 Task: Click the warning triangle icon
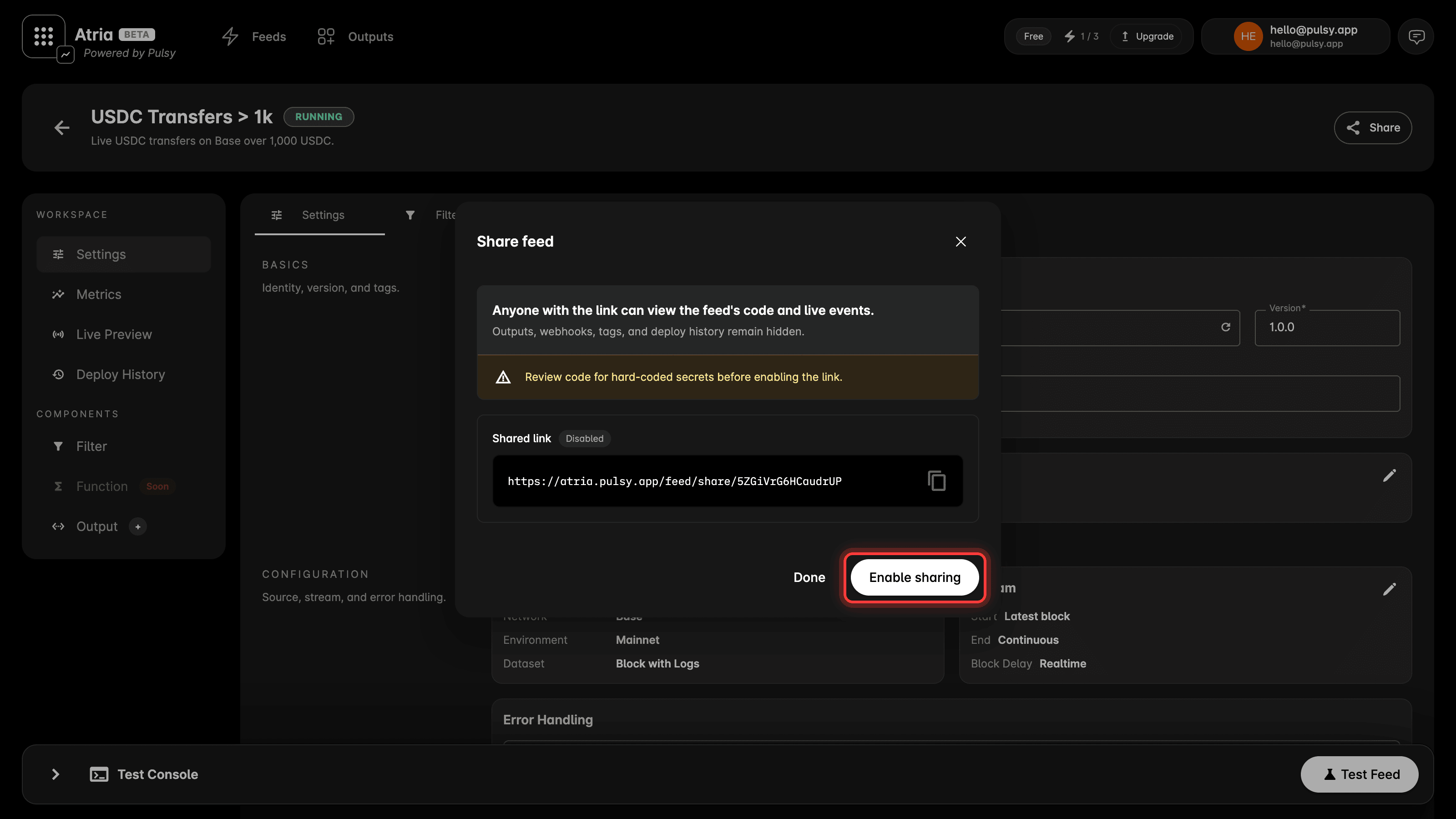503,377
